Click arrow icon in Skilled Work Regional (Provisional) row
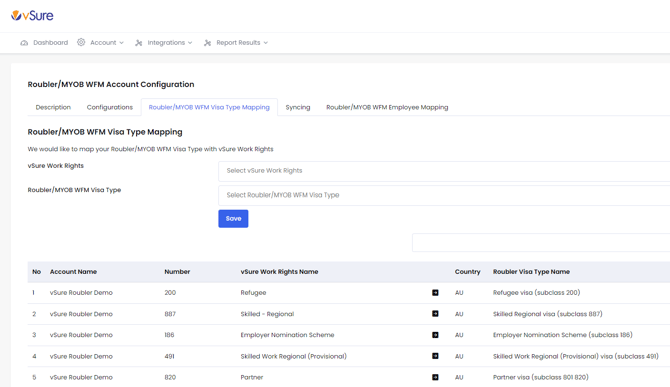 click(x=435, y=356)
